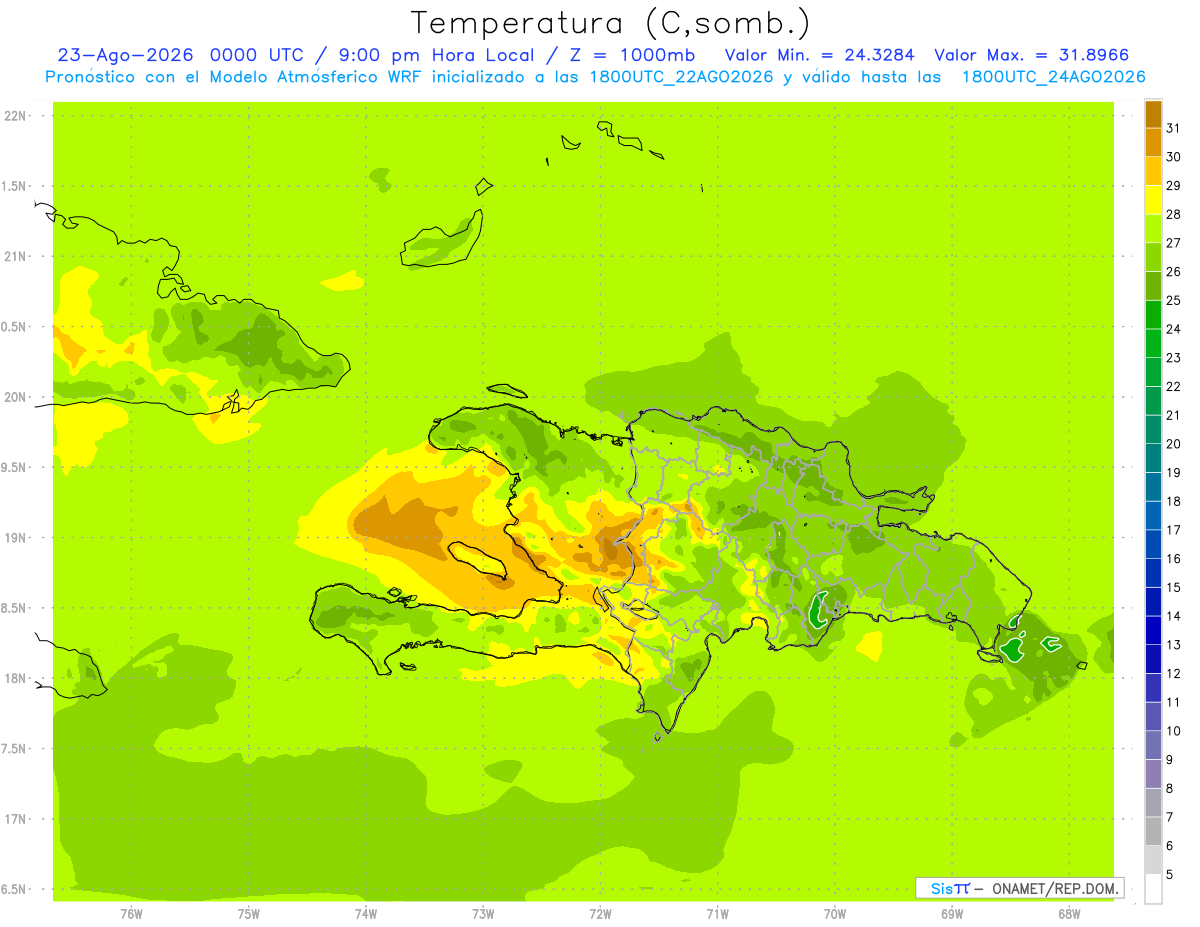The image size is (1200, 927).
Task: Click the 17N latitude axis label
Action: click(x=16, y=819)
